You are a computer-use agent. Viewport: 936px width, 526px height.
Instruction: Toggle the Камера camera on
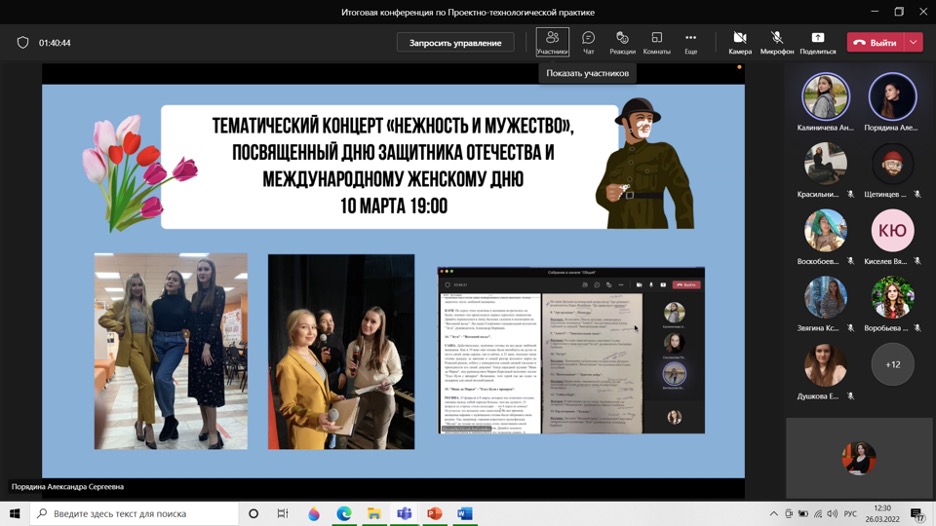pos(740,42)
